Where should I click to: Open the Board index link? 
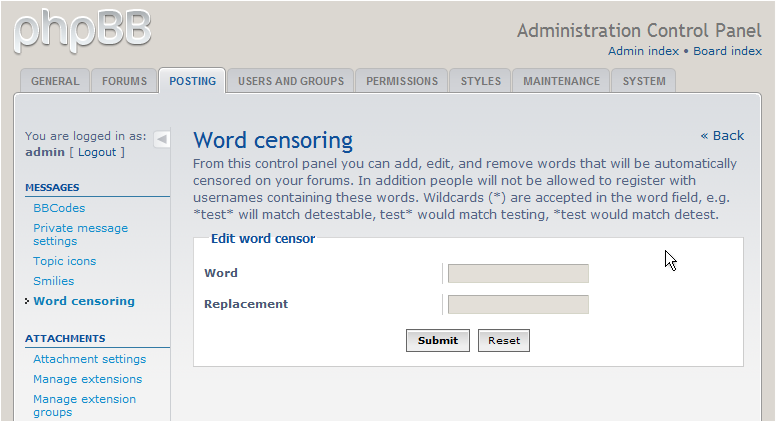coord(727,51)
